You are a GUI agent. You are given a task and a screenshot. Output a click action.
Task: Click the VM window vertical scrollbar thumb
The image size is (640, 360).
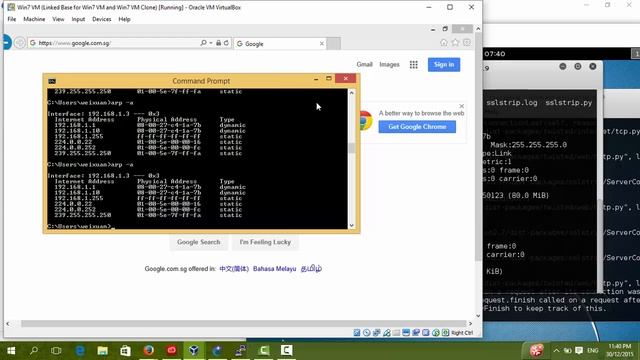point(478,148)
